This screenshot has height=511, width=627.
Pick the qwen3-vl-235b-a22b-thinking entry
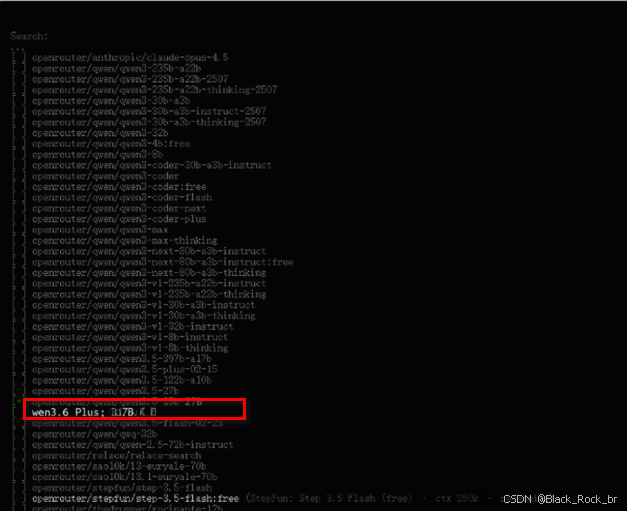tap(149, 294)
